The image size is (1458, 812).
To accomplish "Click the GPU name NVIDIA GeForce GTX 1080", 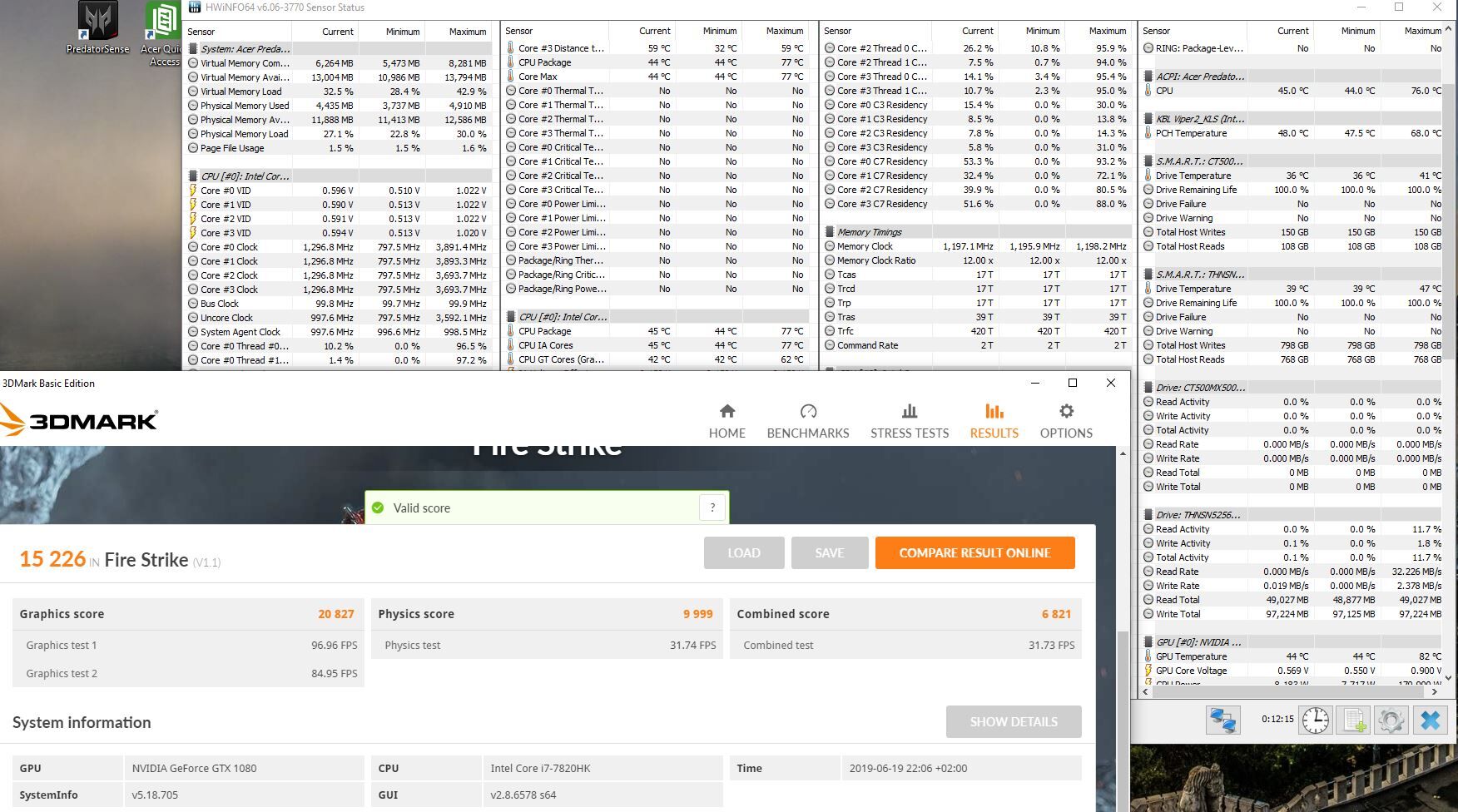I will pyautogui.click(x=194, y=769).
